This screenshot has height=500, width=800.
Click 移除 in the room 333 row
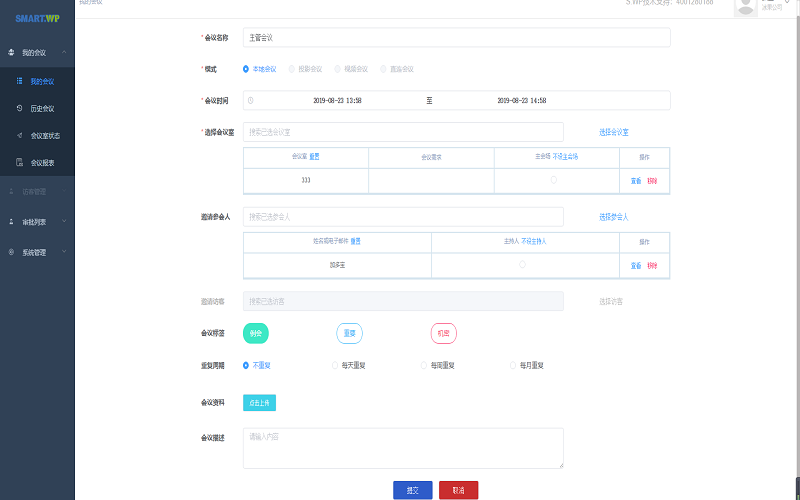tap(652, 181)
